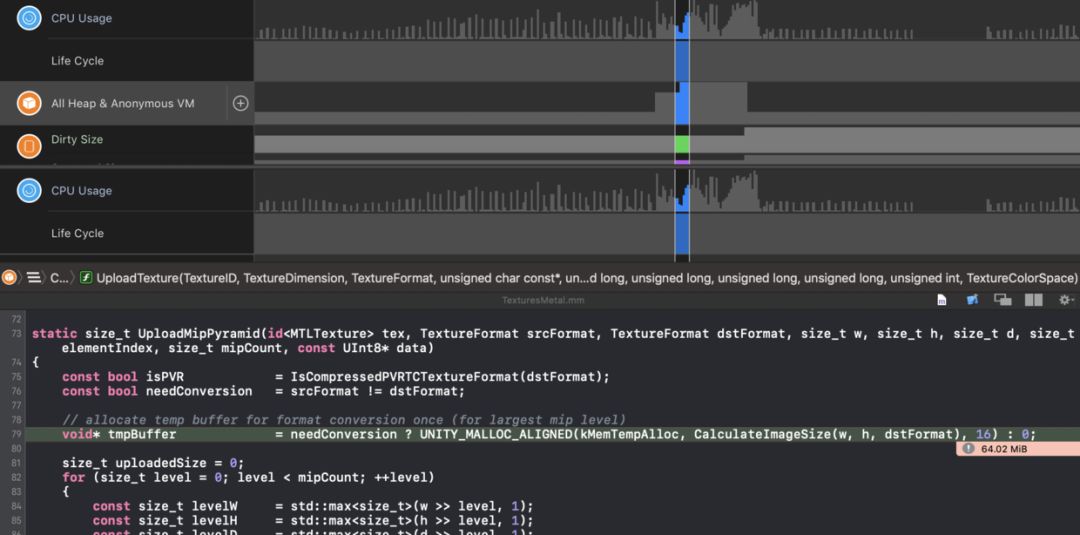The image size is (1080, 535).
Task: Open the list view jump bar segment
Action: pos(33,277)
